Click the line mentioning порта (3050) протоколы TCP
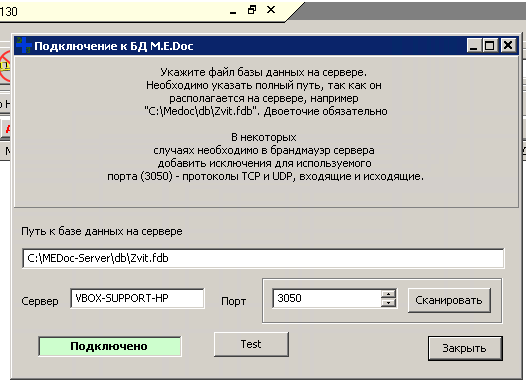 pyautogui.click(x=266, y=176)
